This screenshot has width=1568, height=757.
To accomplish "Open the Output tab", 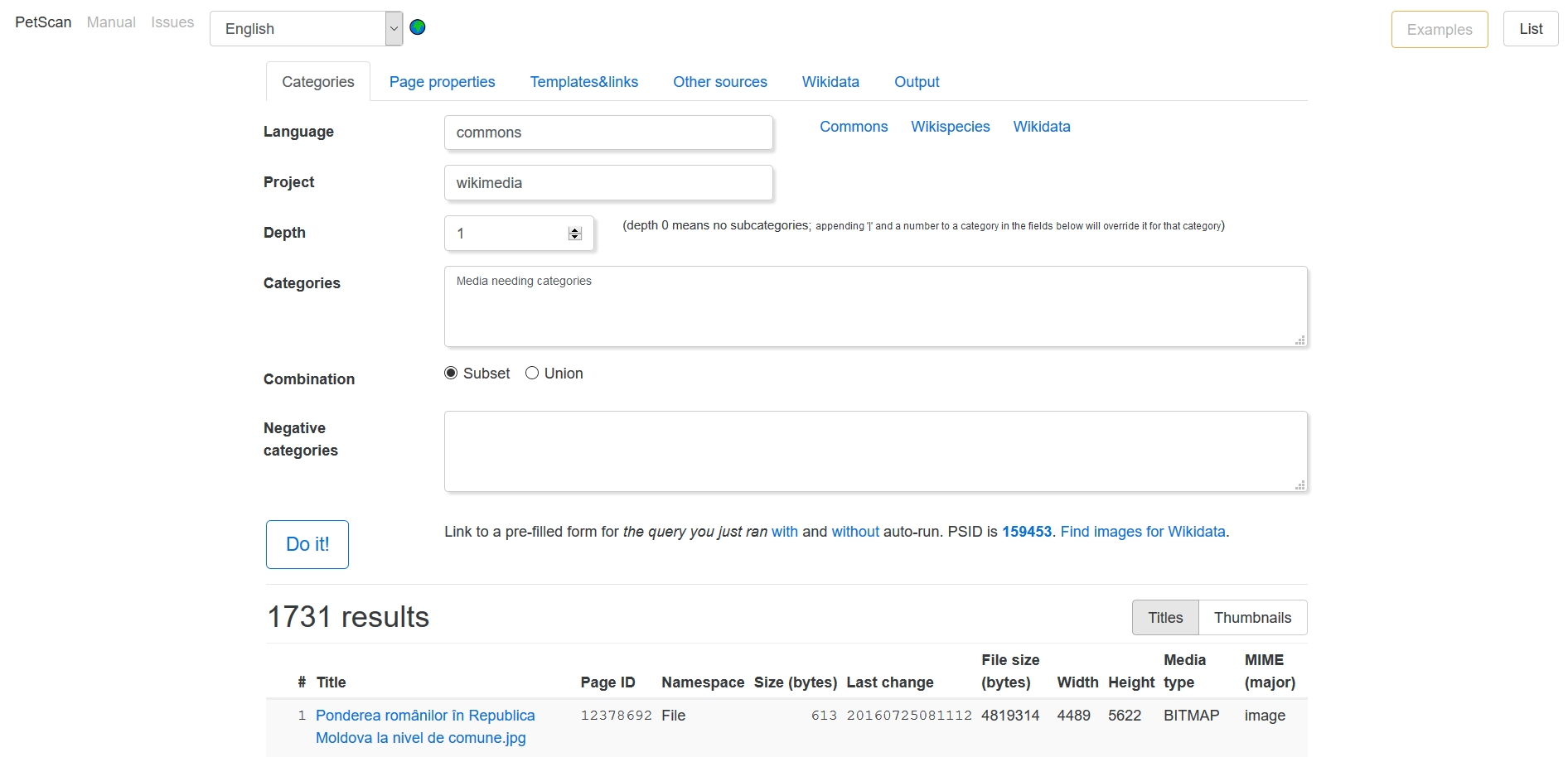I will [916, 82].
